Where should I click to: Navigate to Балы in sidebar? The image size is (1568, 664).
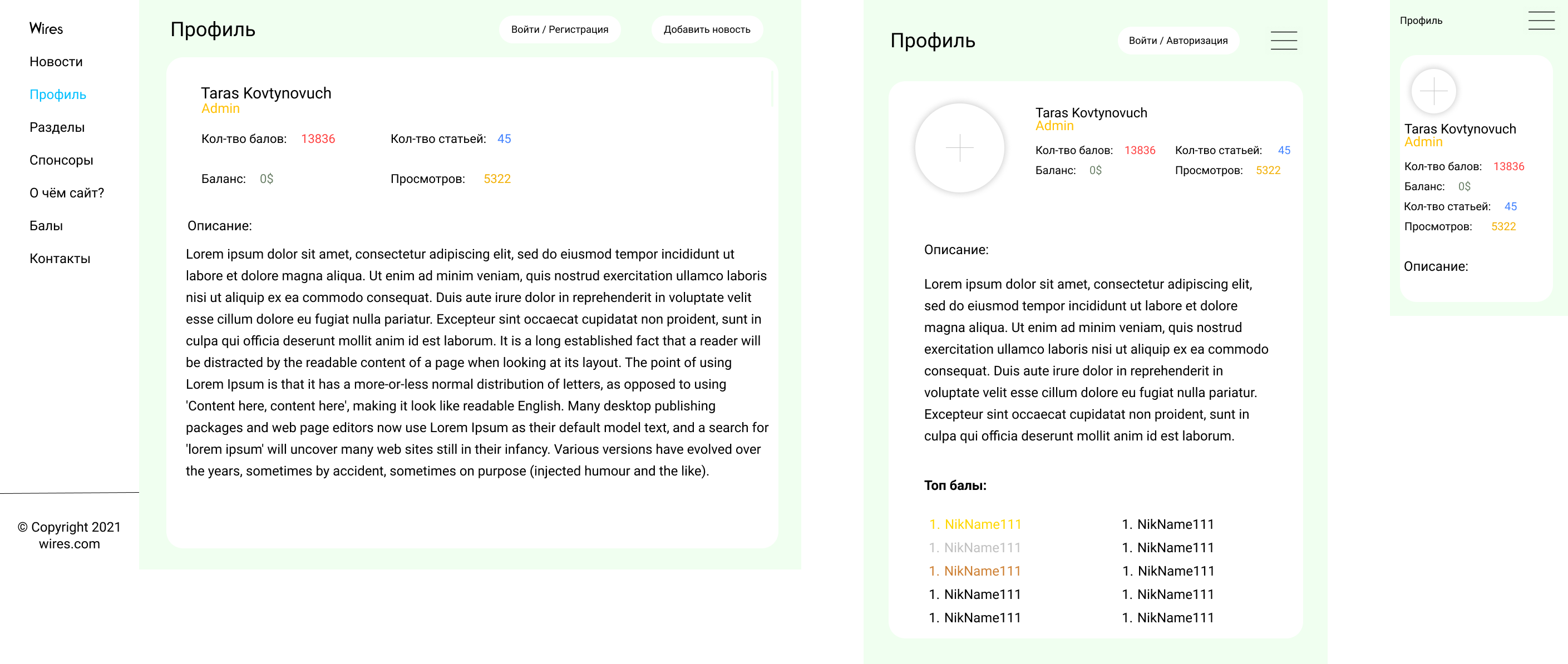pyautogui.click(x=46, y=226)
